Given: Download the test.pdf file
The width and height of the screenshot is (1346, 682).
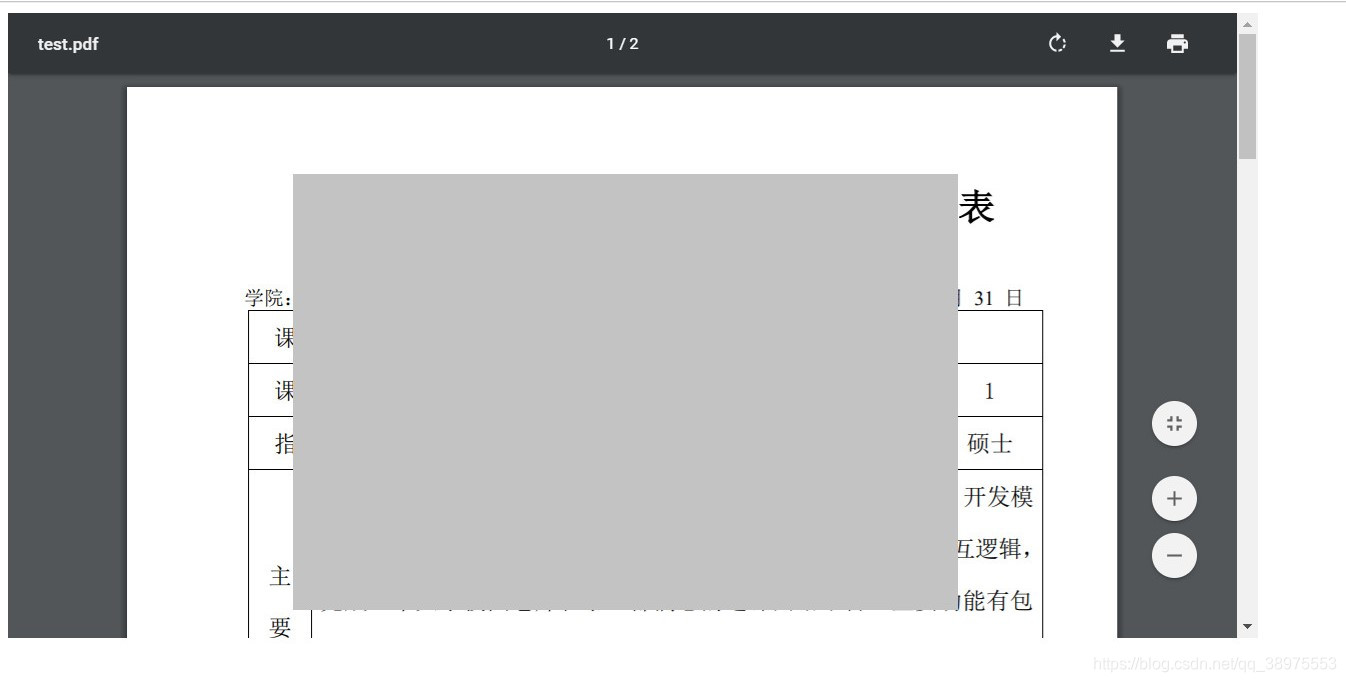Looking at the screenshot, I should pyautogui.click(x=1117, y=43).
